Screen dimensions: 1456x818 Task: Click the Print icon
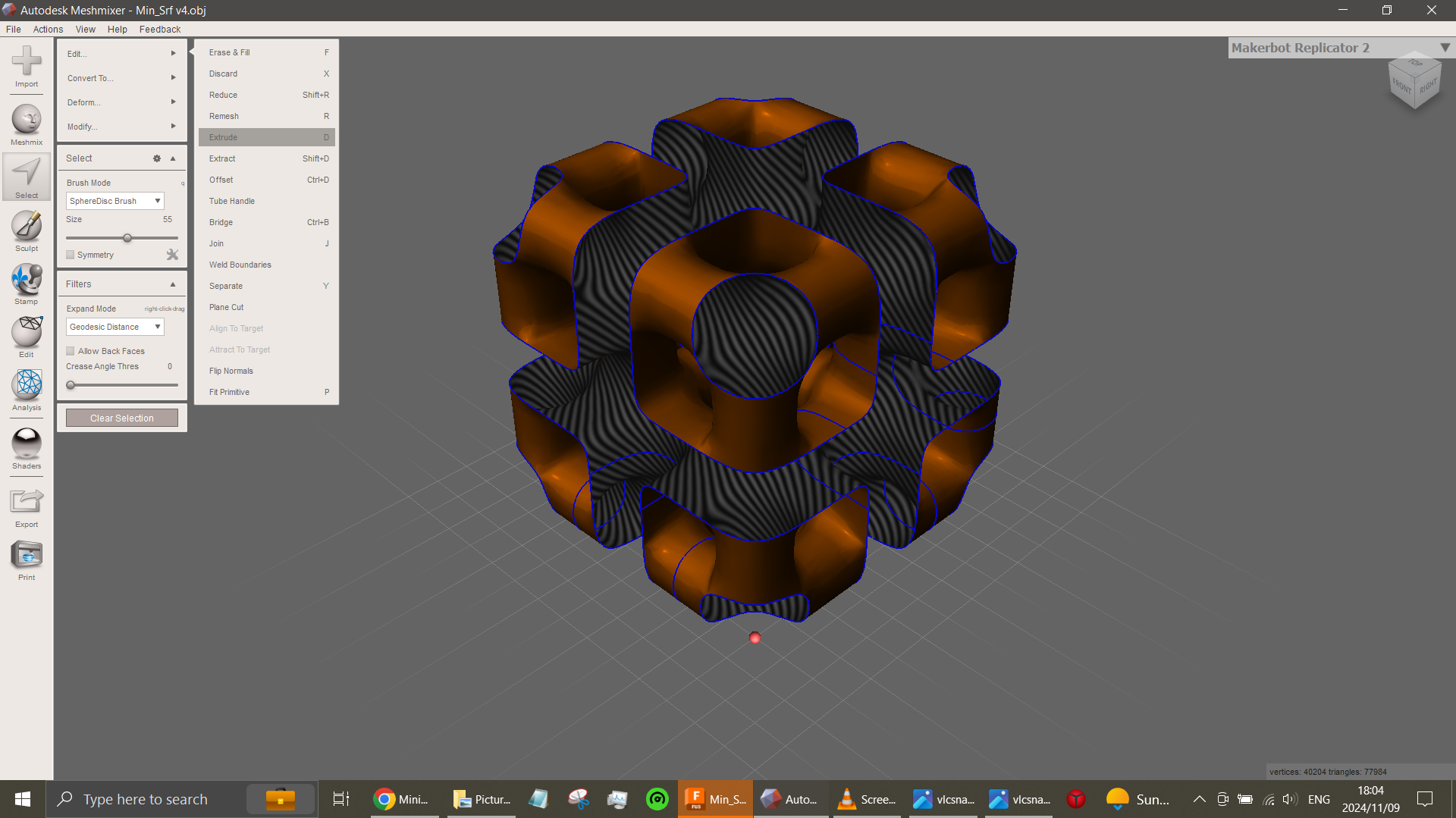pyautogui.click(x=27, y=559)
